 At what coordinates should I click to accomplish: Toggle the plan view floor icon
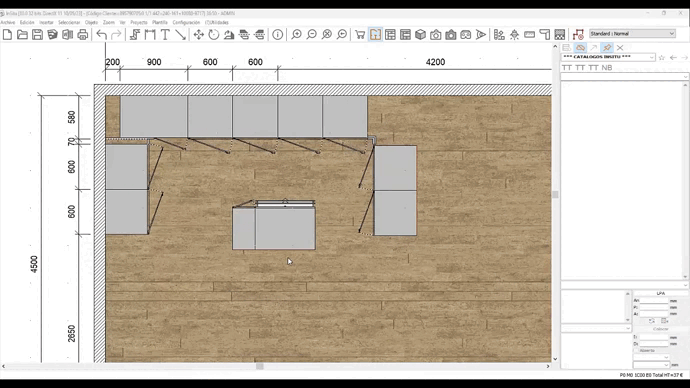coord(375,34)
